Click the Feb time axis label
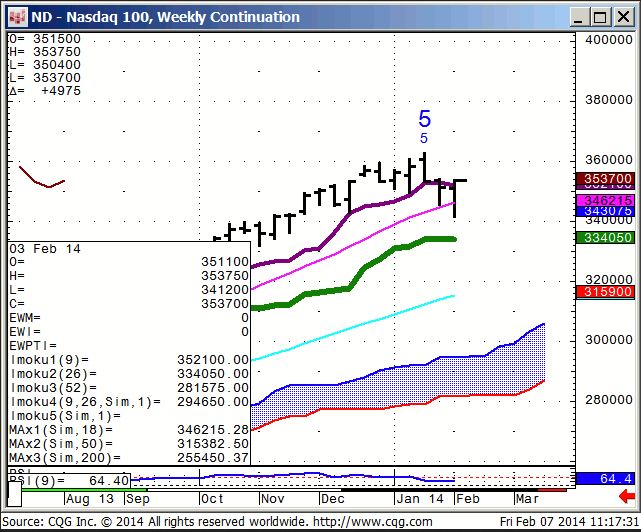The width and height of the screenshot is (641, 532). (467, 499)
